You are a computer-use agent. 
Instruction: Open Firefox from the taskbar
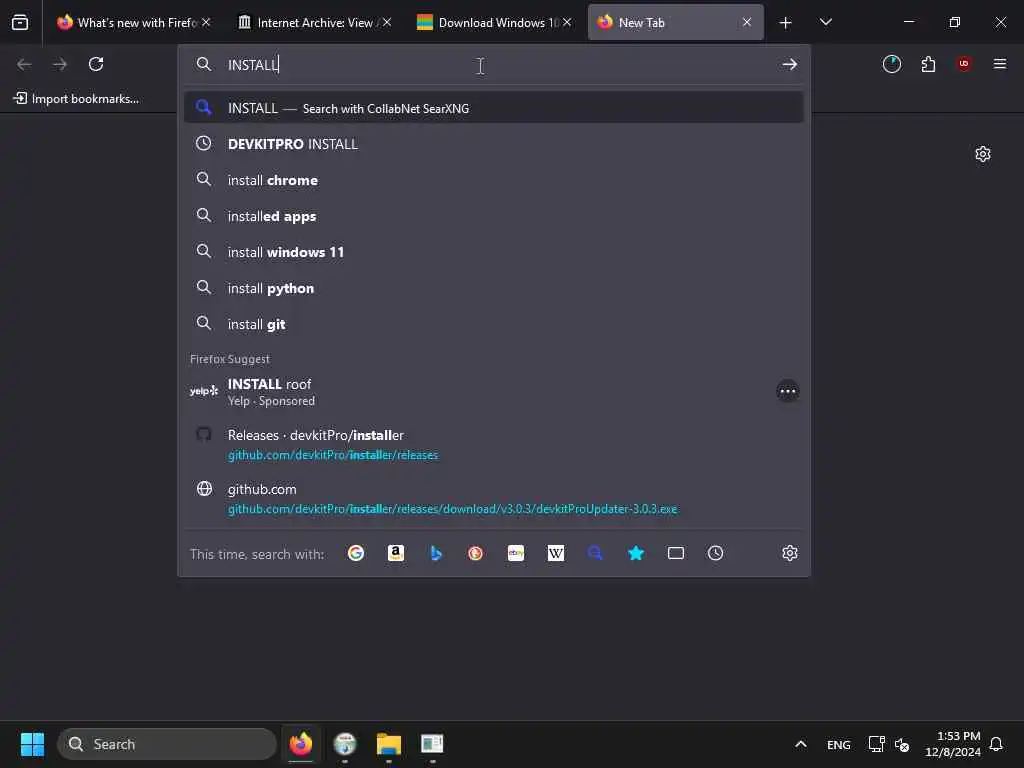tap(301, 744)
